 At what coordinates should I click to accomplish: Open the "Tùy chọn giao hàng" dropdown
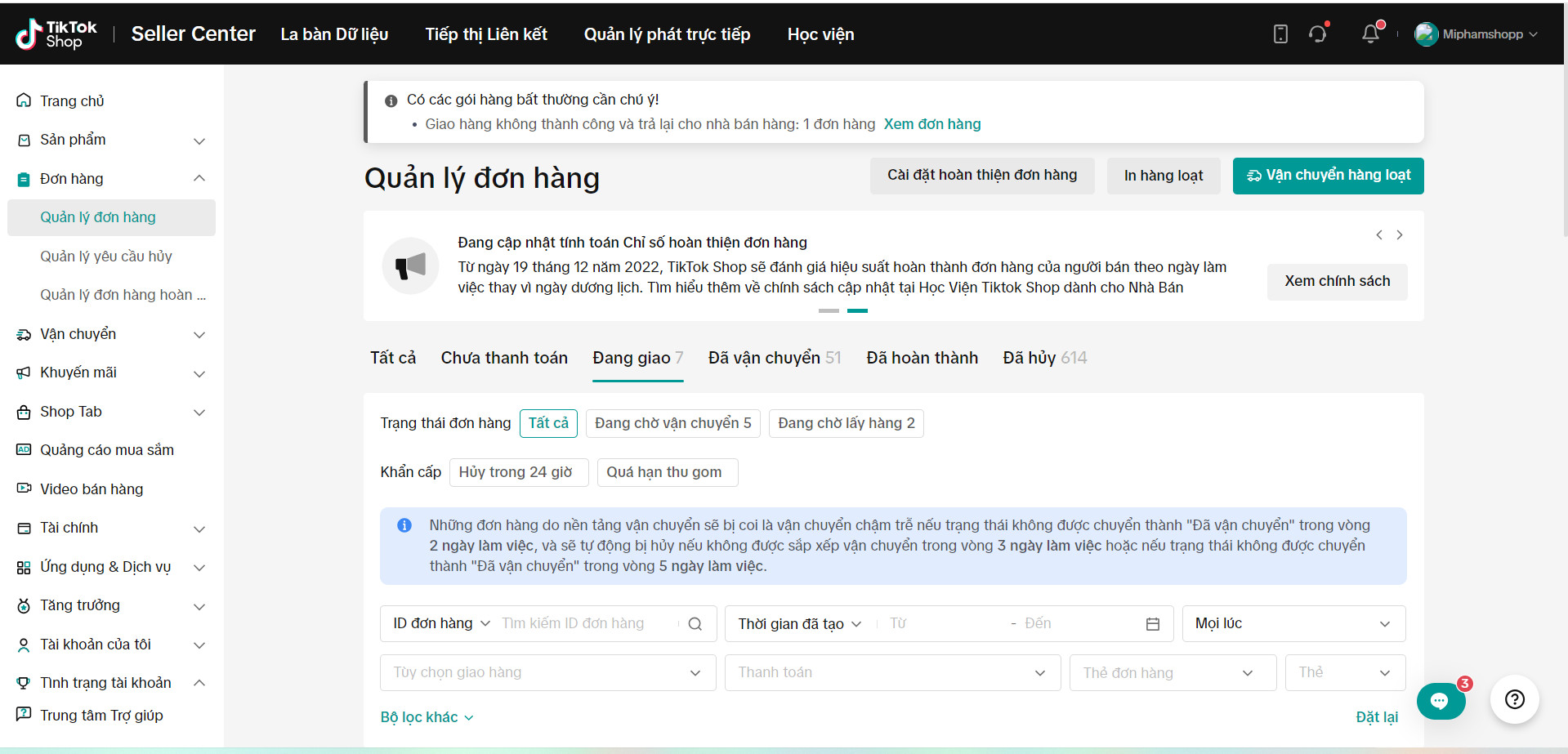pyautogui.click(x=547, y=673)
